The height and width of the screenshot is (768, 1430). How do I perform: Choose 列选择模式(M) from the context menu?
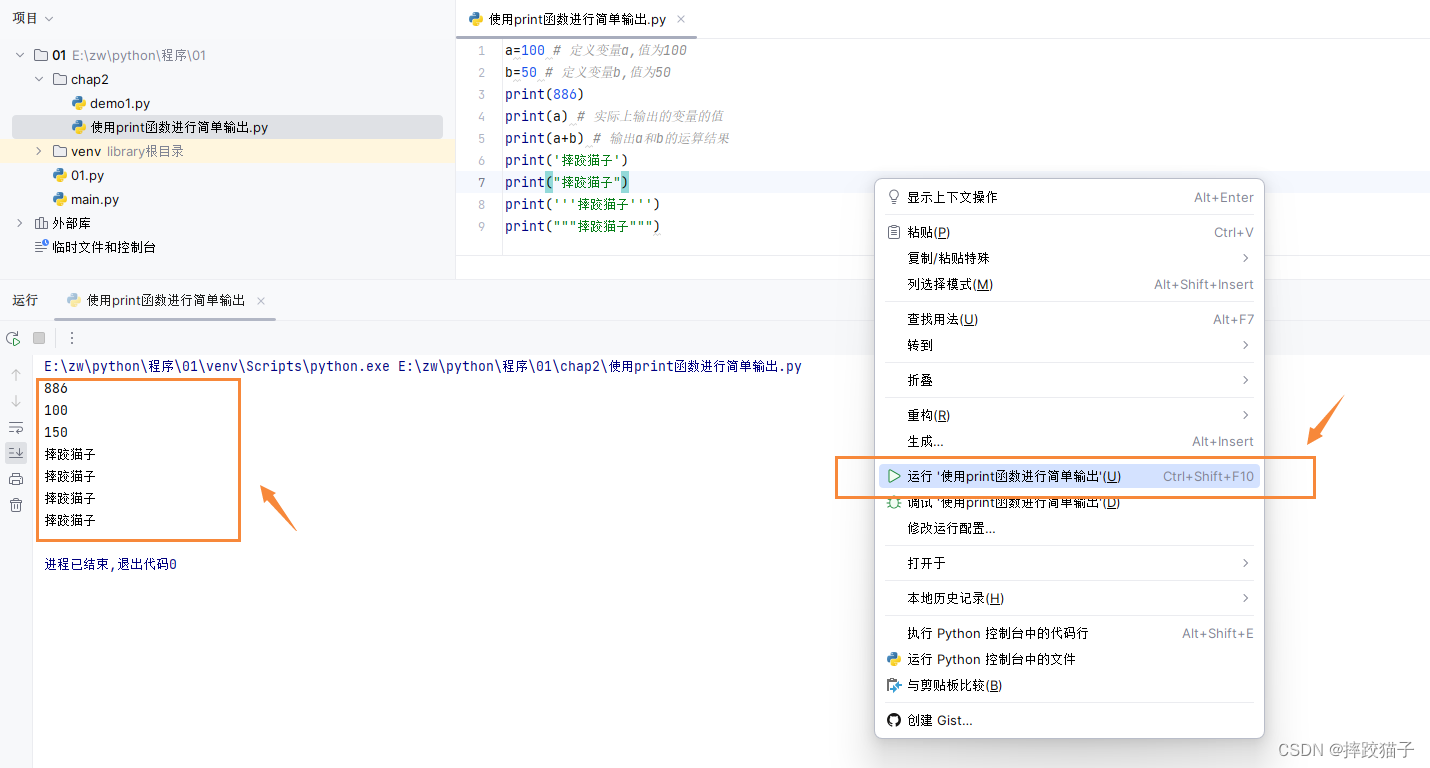coord(1069,284)
